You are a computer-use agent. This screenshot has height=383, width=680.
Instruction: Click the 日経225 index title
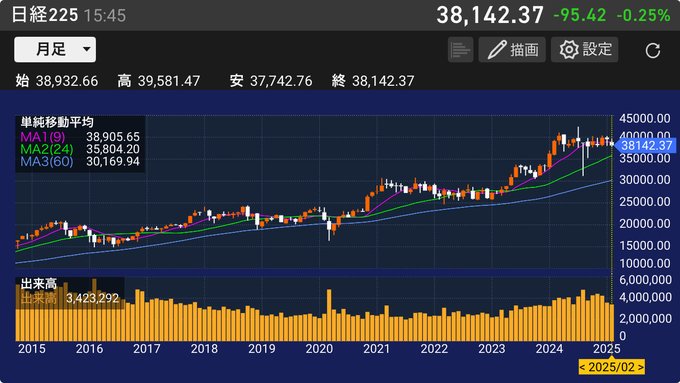coord(44,15)
